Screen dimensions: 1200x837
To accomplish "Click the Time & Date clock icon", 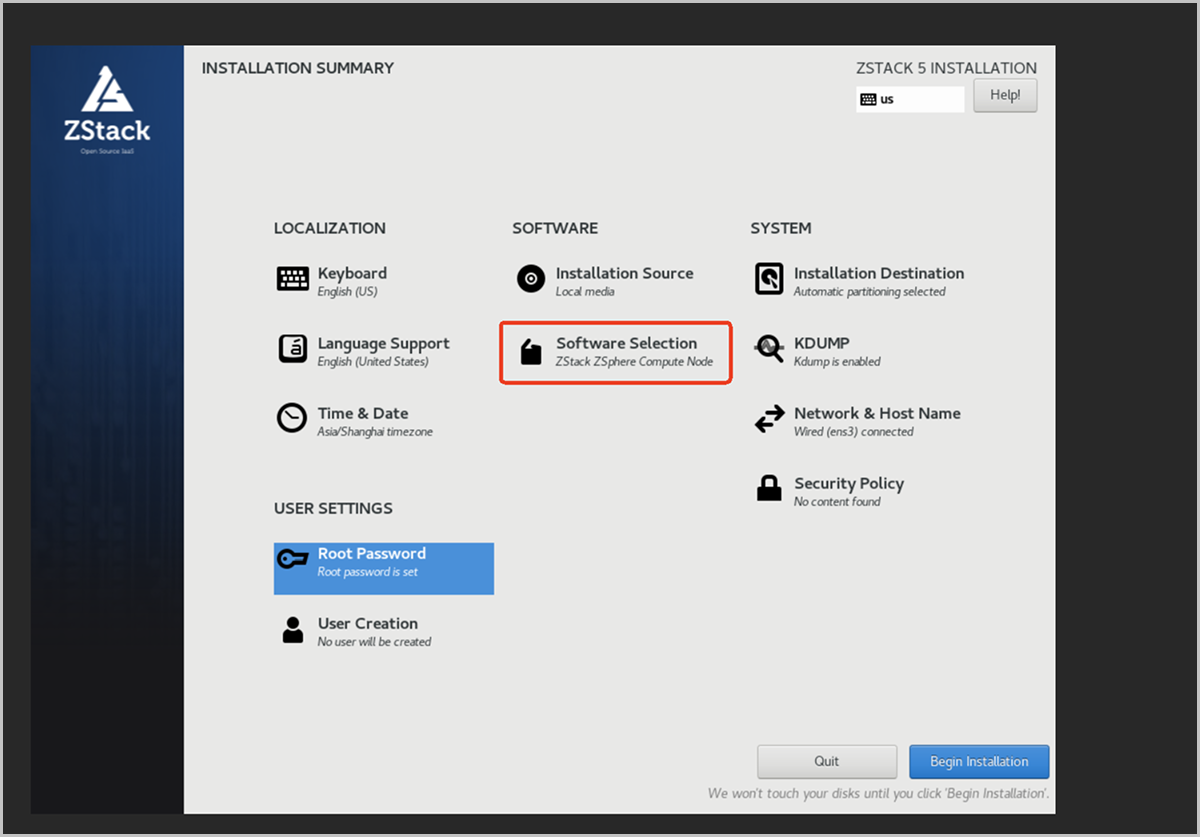I will (292, 418).
